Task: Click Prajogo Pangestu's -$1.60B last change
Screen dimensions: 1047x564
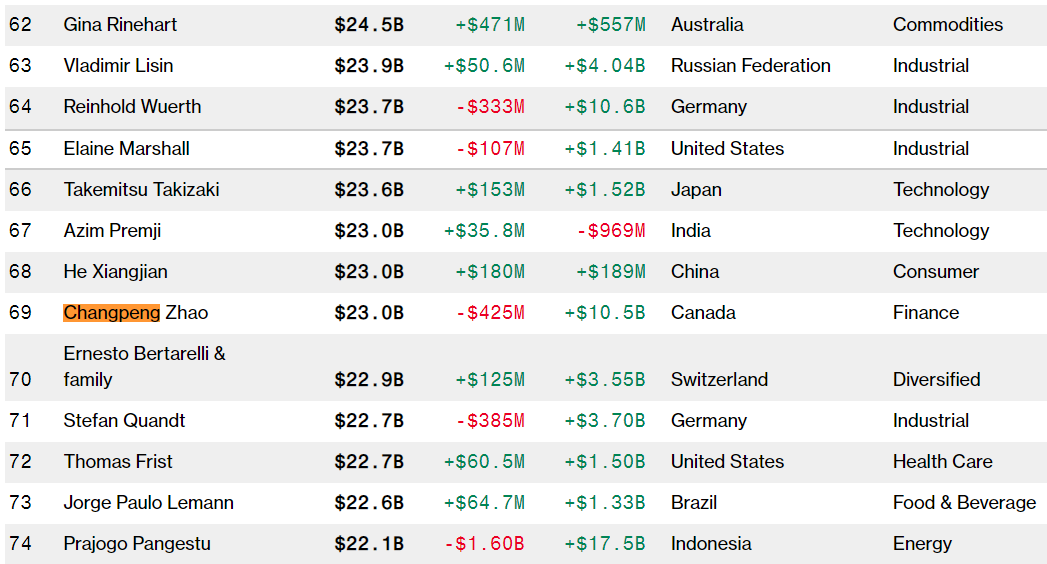Action: [484, 543]
